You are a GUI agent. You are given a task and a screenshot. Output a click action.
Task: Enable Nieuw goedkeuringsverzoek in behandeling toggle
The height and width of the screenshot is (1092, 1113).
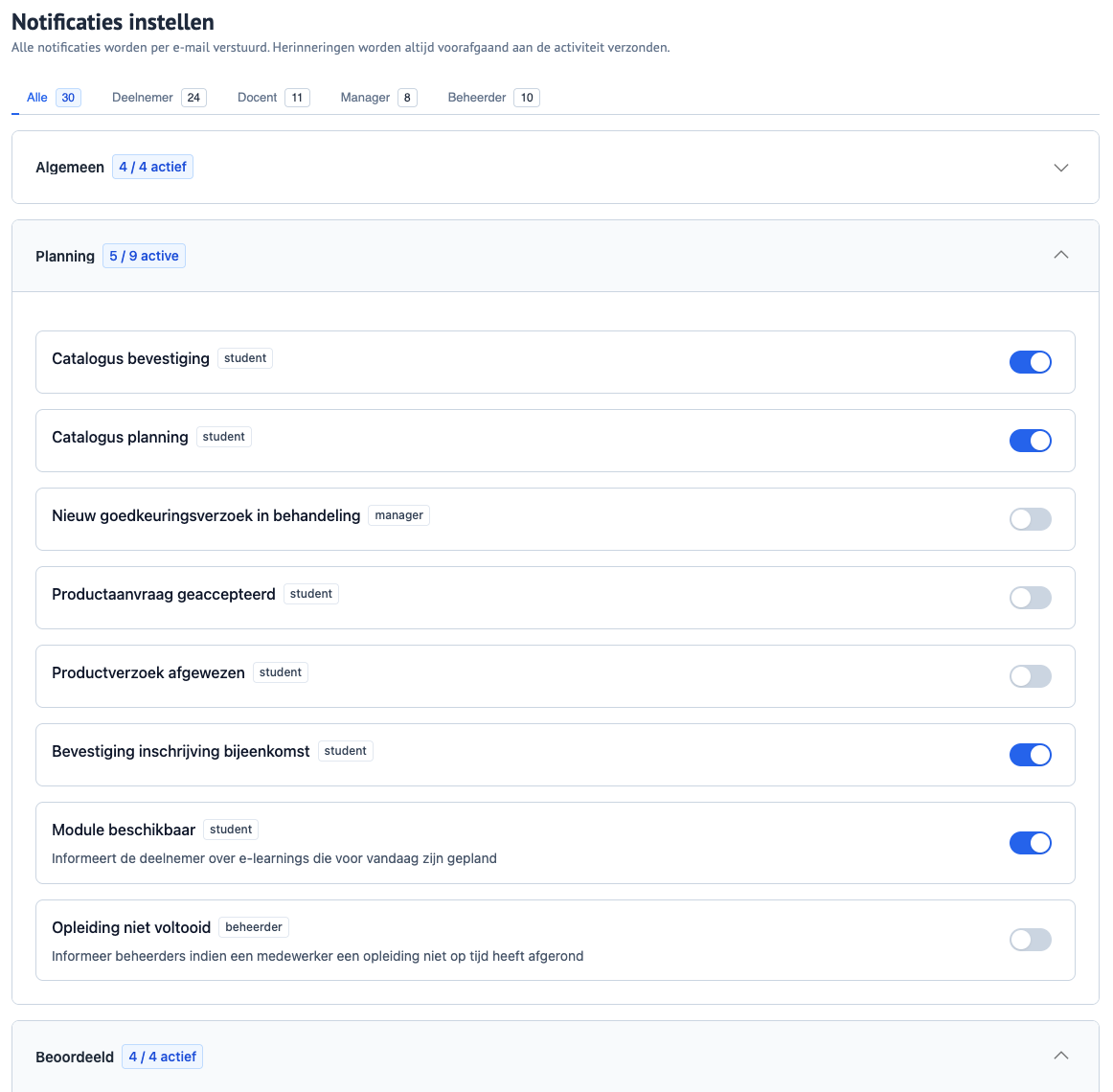click(1030, 519)
